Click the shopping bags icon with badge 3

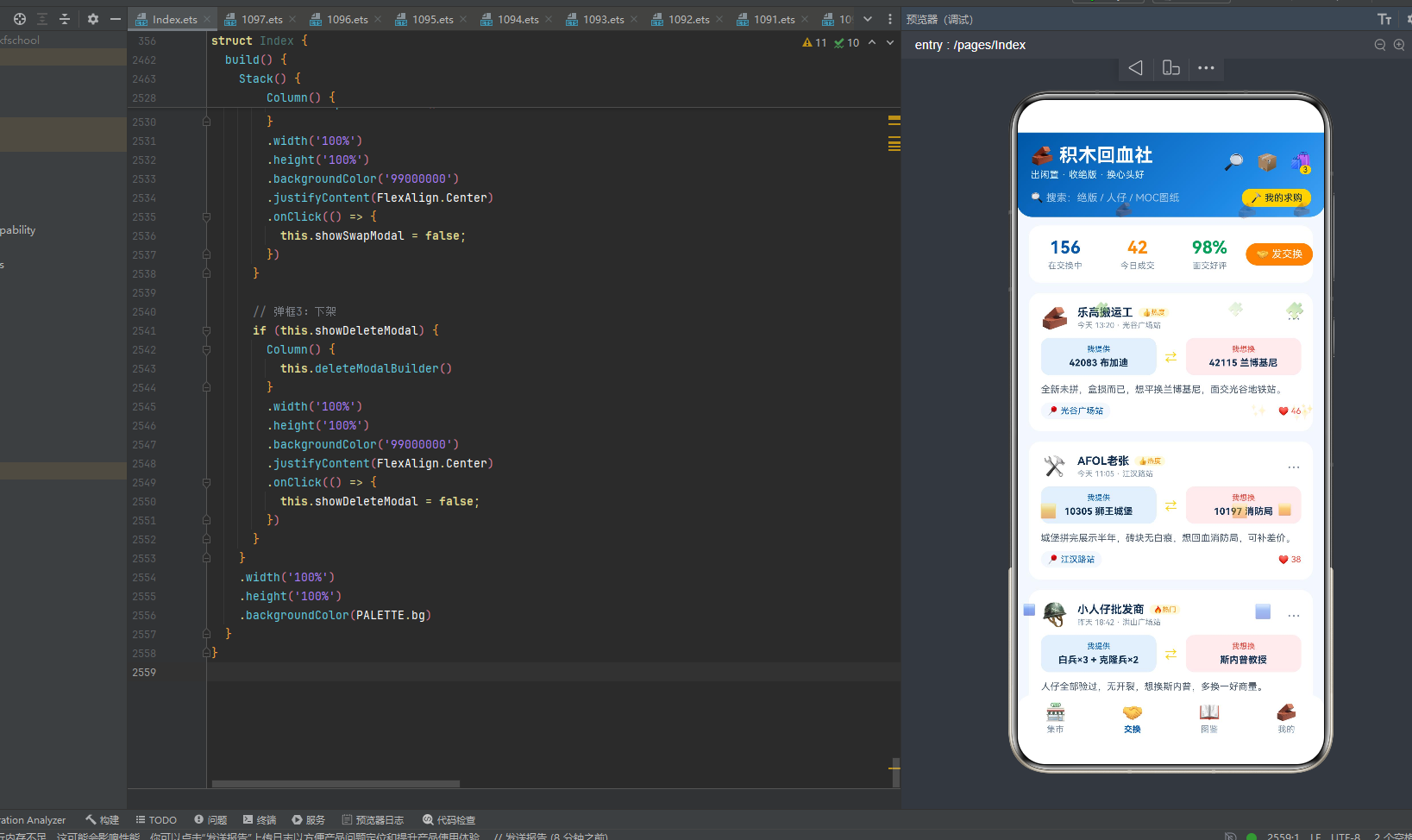(1301, 162)
